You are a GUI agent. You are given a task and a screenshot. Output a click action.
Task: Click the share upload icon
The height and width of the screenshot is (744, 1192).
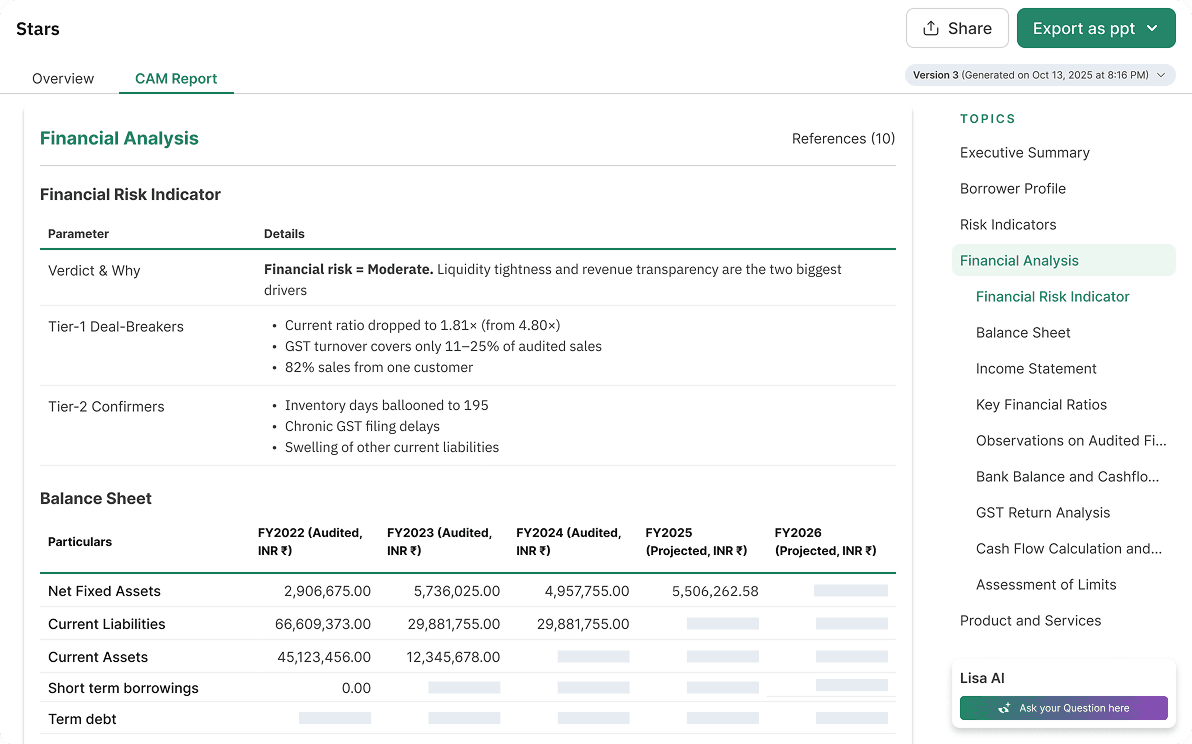930,28
